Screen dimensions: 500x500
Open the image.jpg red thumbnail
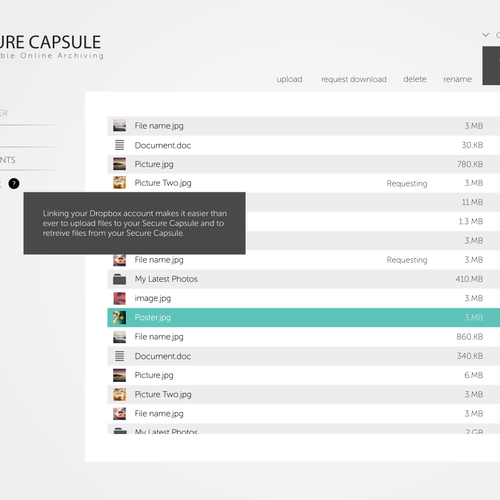coord(119,298)
